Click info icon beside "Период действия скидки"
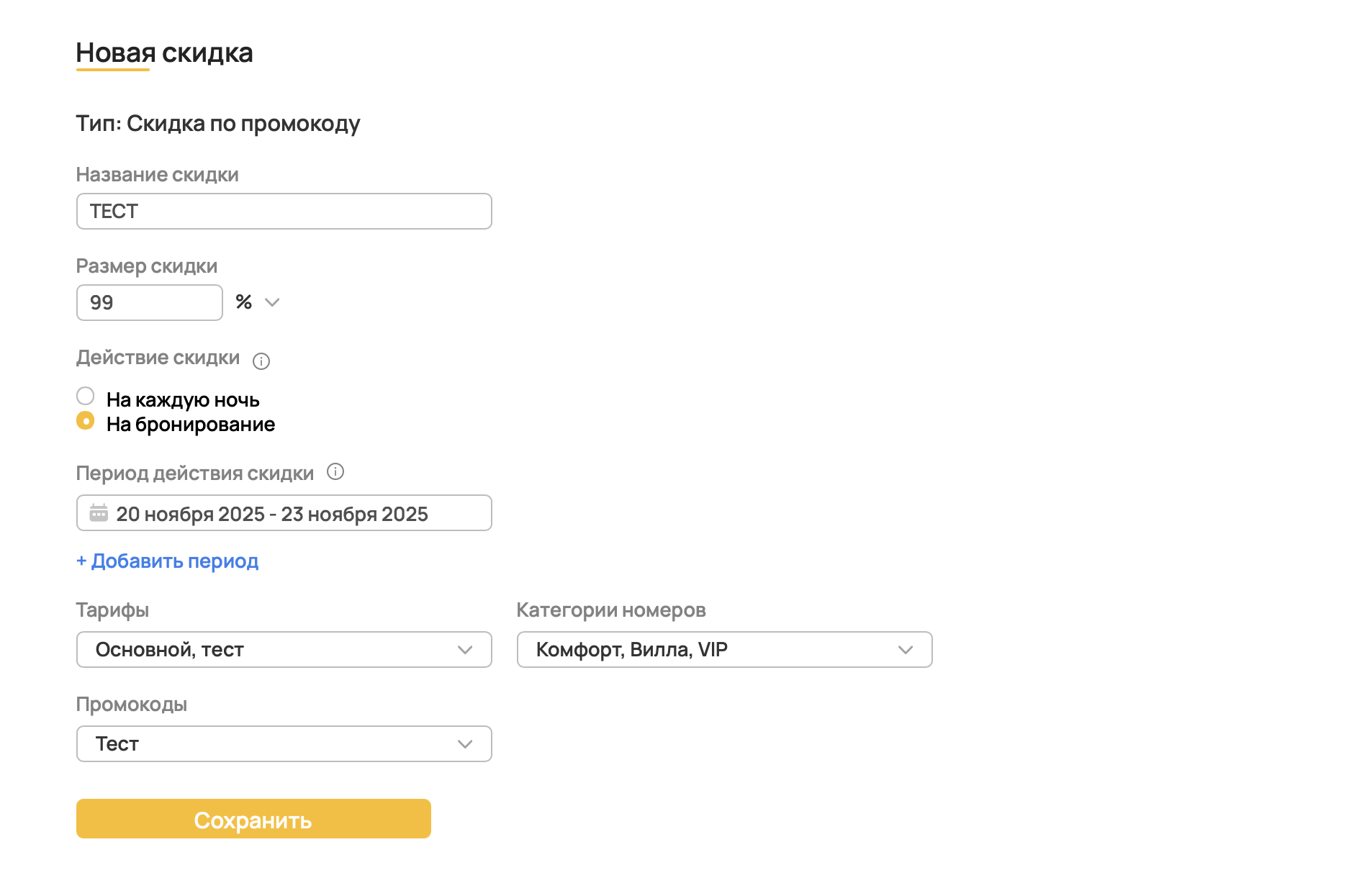Image resolution: width=1372 pixels, height=878 pixels. 335,472
